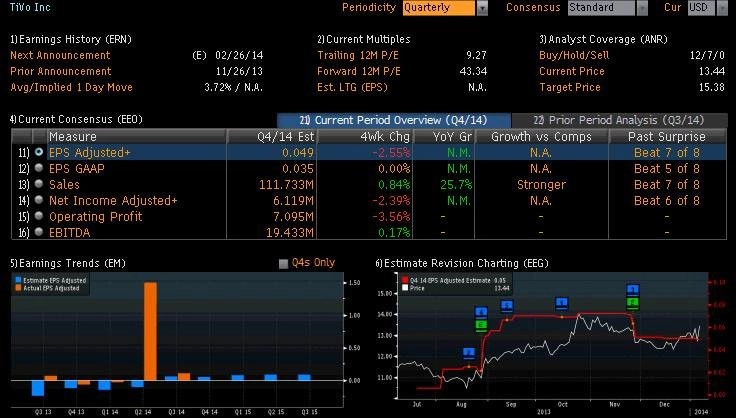Click red Q4 14 EPS Adjusted Estimate swatch
Image resolution: width=736 pixels, height=418 pixels.
(x=405, y=280)
